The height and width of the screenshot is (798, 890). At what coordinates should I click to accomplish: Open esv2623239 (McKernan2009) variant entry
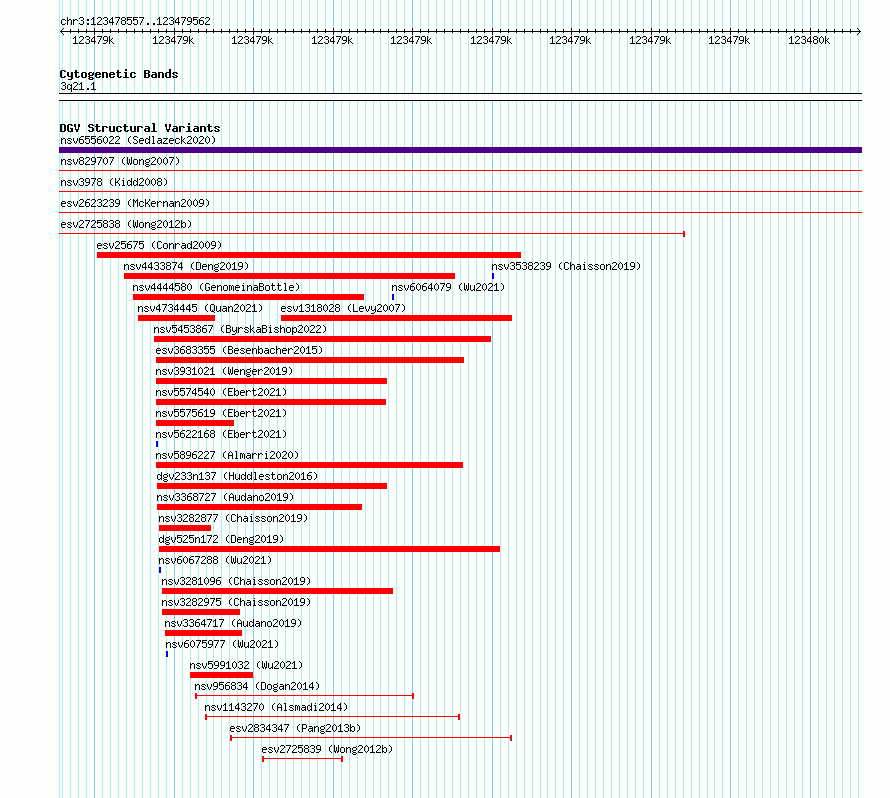[x=135, y=203]
